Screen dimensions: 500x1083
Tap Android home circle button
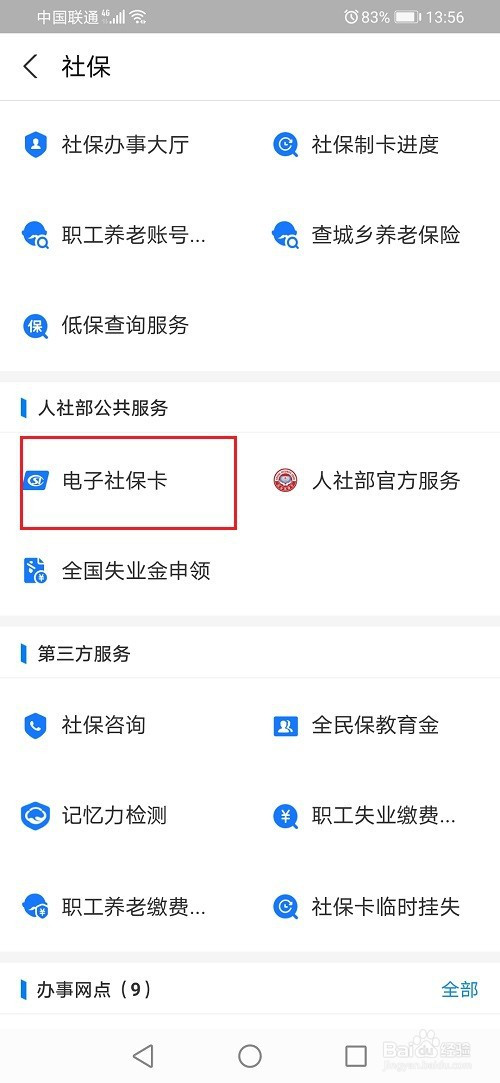[x=250, y=1055]
